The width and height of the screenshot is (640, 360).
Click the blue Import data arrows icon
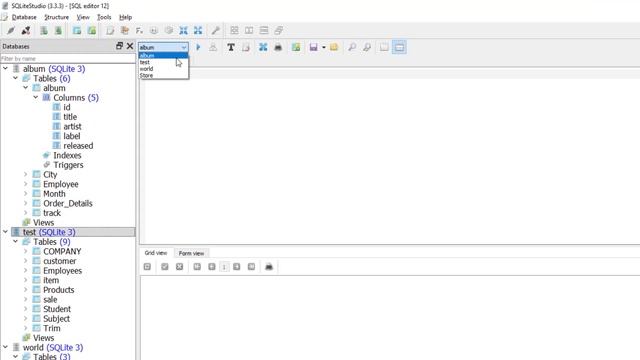(184, 31)
